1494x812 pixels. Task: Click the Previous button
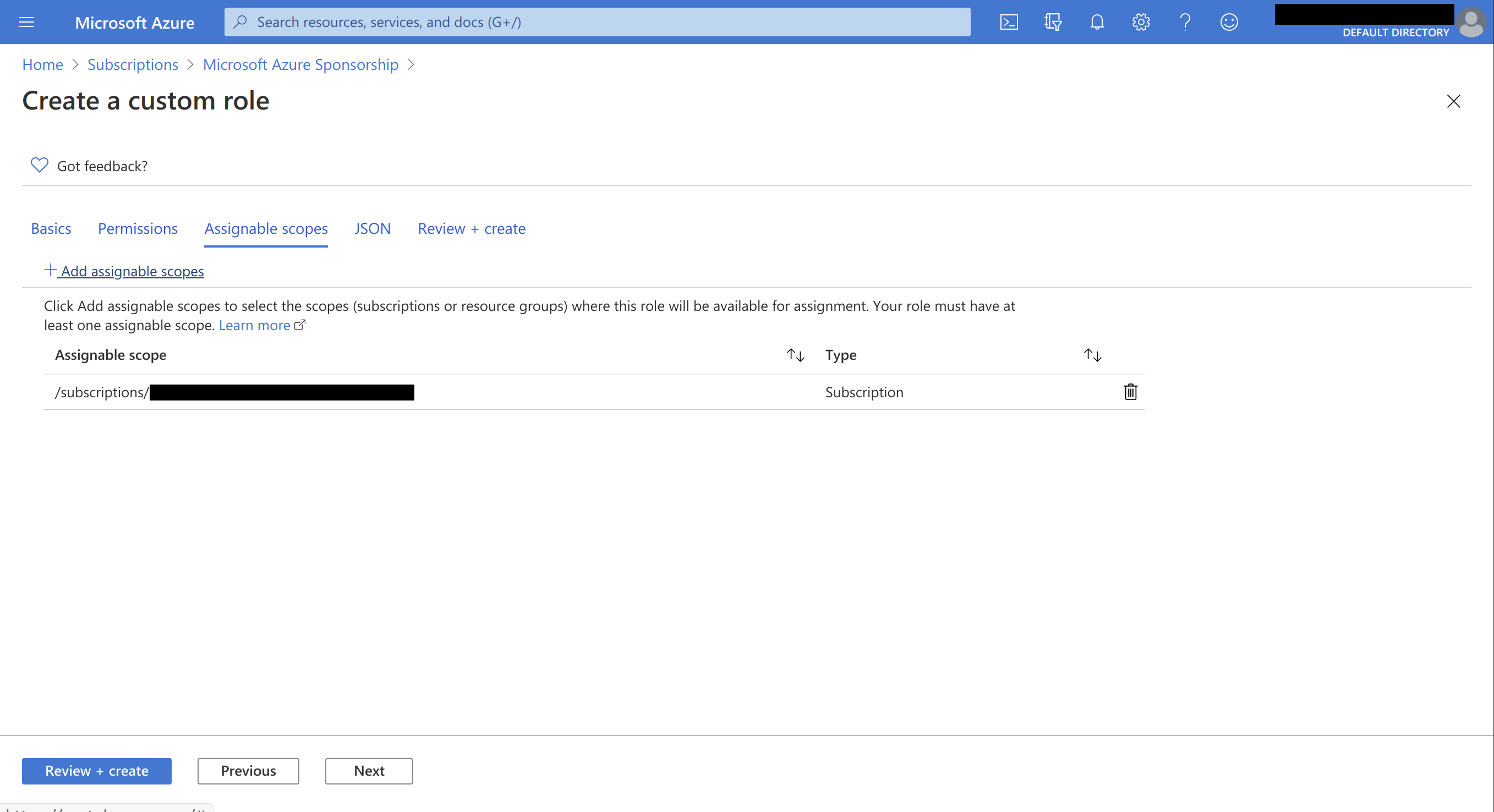tap(248, 771)
